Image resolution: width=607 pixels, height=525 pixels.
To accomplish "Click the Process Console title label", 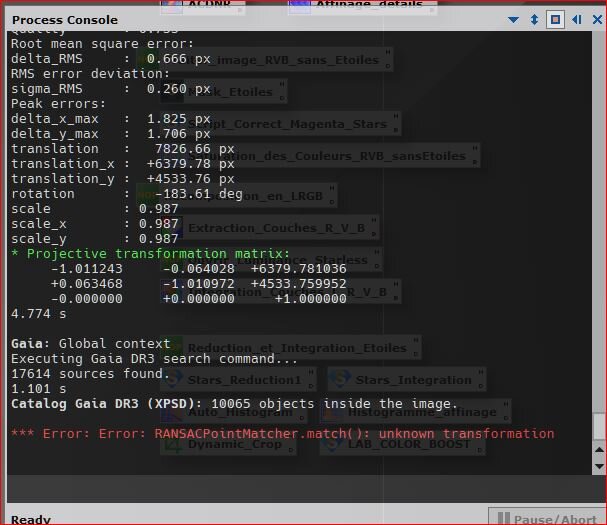I will [65, 20].
